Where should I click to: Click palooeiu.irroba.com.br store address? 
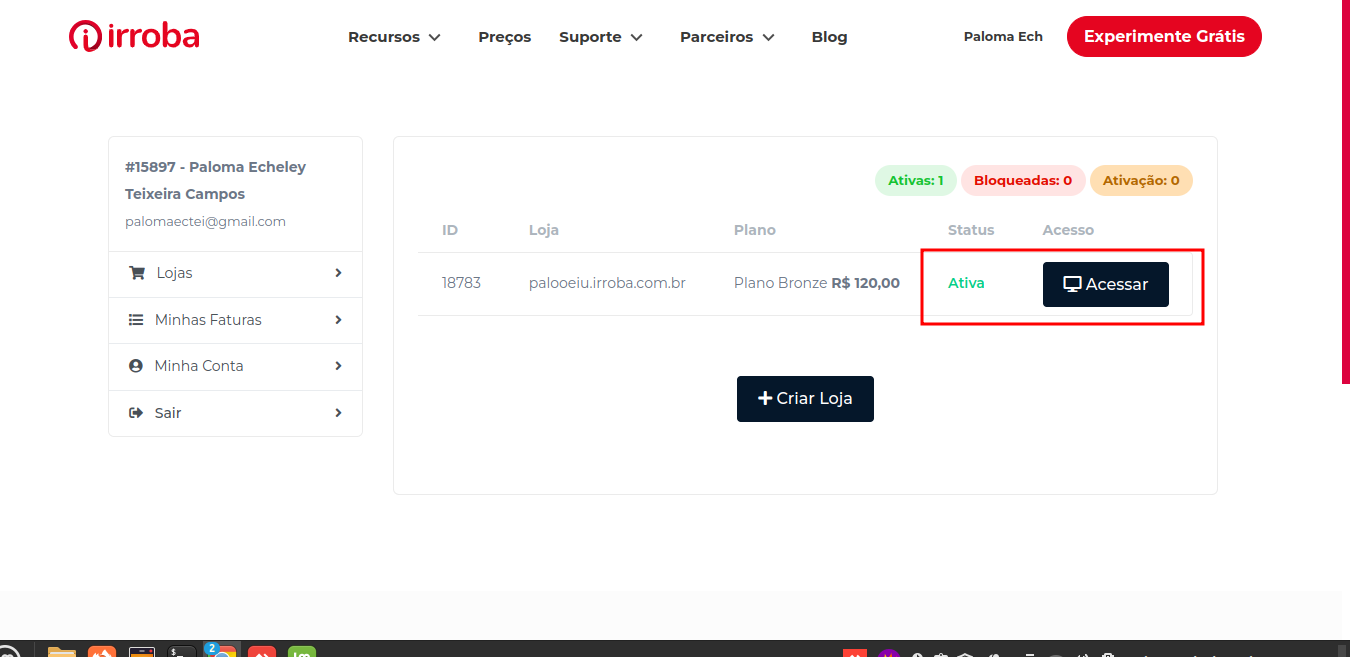coord(607,283)
